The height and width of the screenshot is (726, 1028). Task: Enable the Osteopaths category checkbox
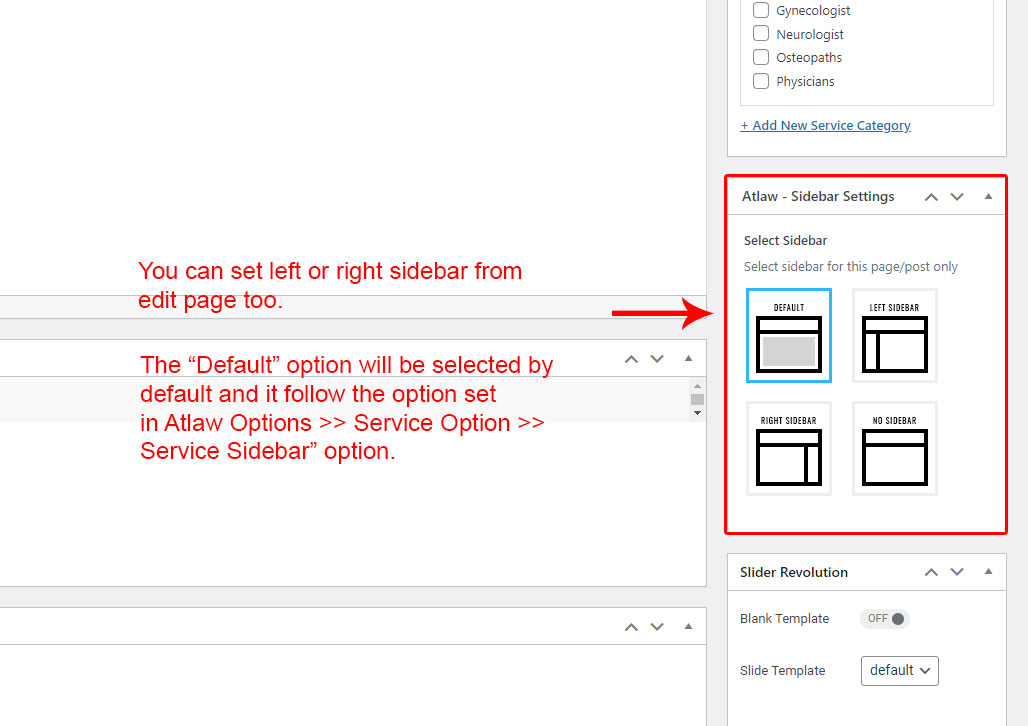click(761, 57)
